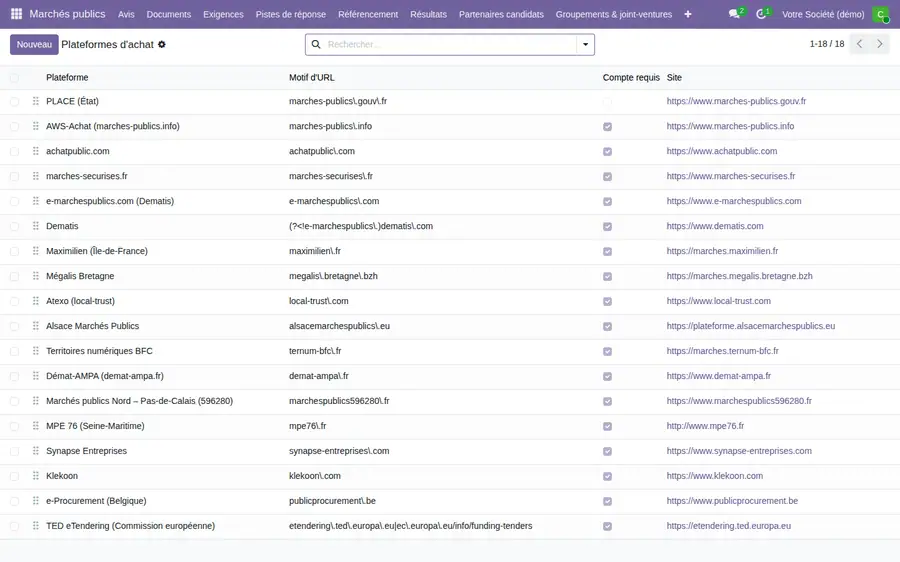Click the Nouveau button

34,44
